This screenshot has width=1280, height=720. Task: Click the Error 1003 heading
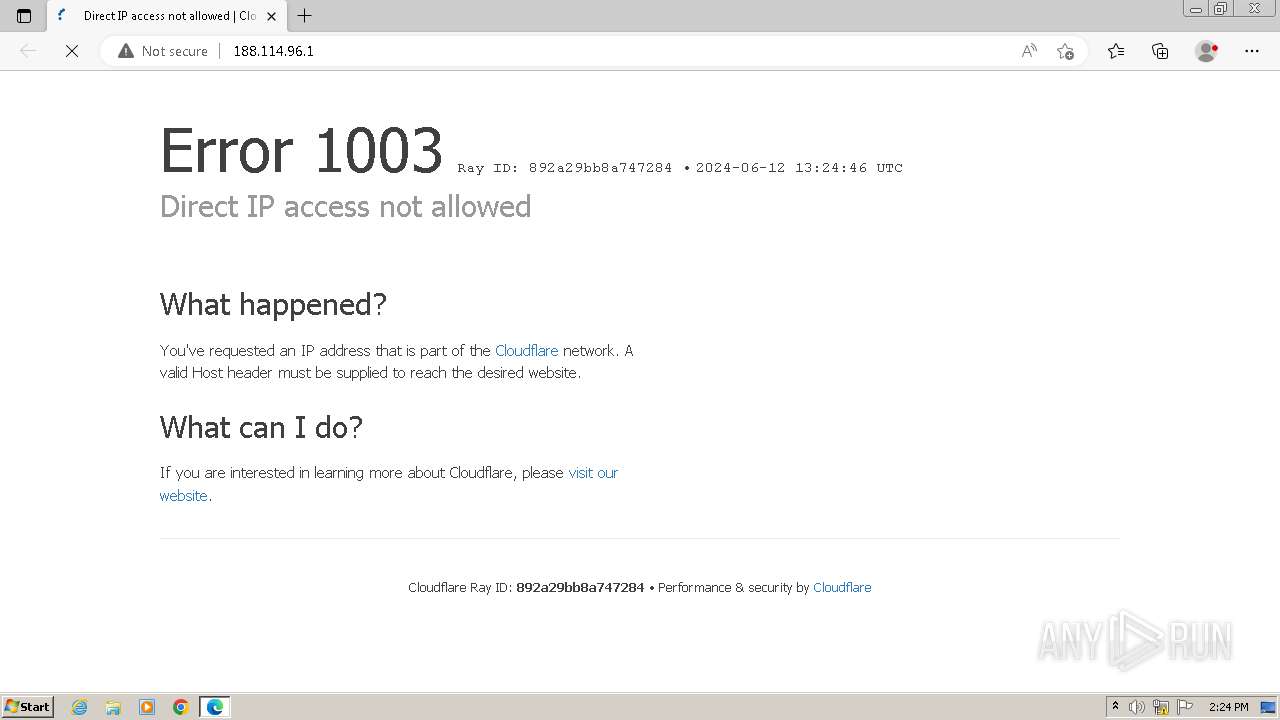tap(301, 151)
